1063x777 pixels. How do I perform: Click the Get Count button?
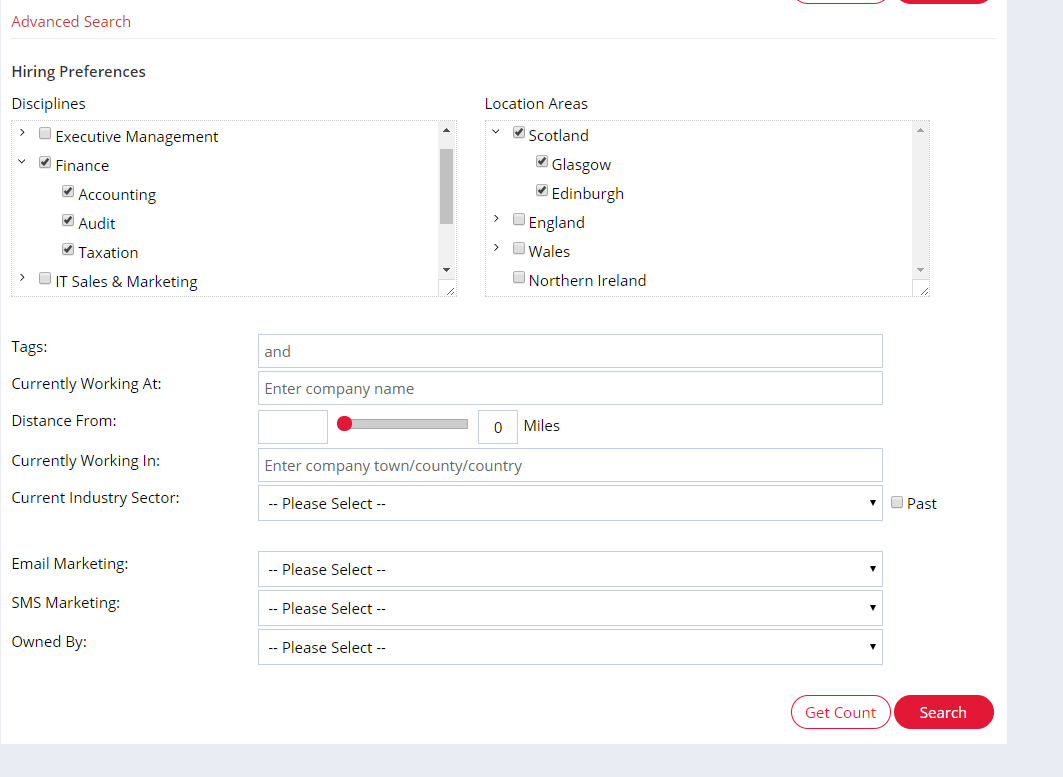(x=840, y=712)
